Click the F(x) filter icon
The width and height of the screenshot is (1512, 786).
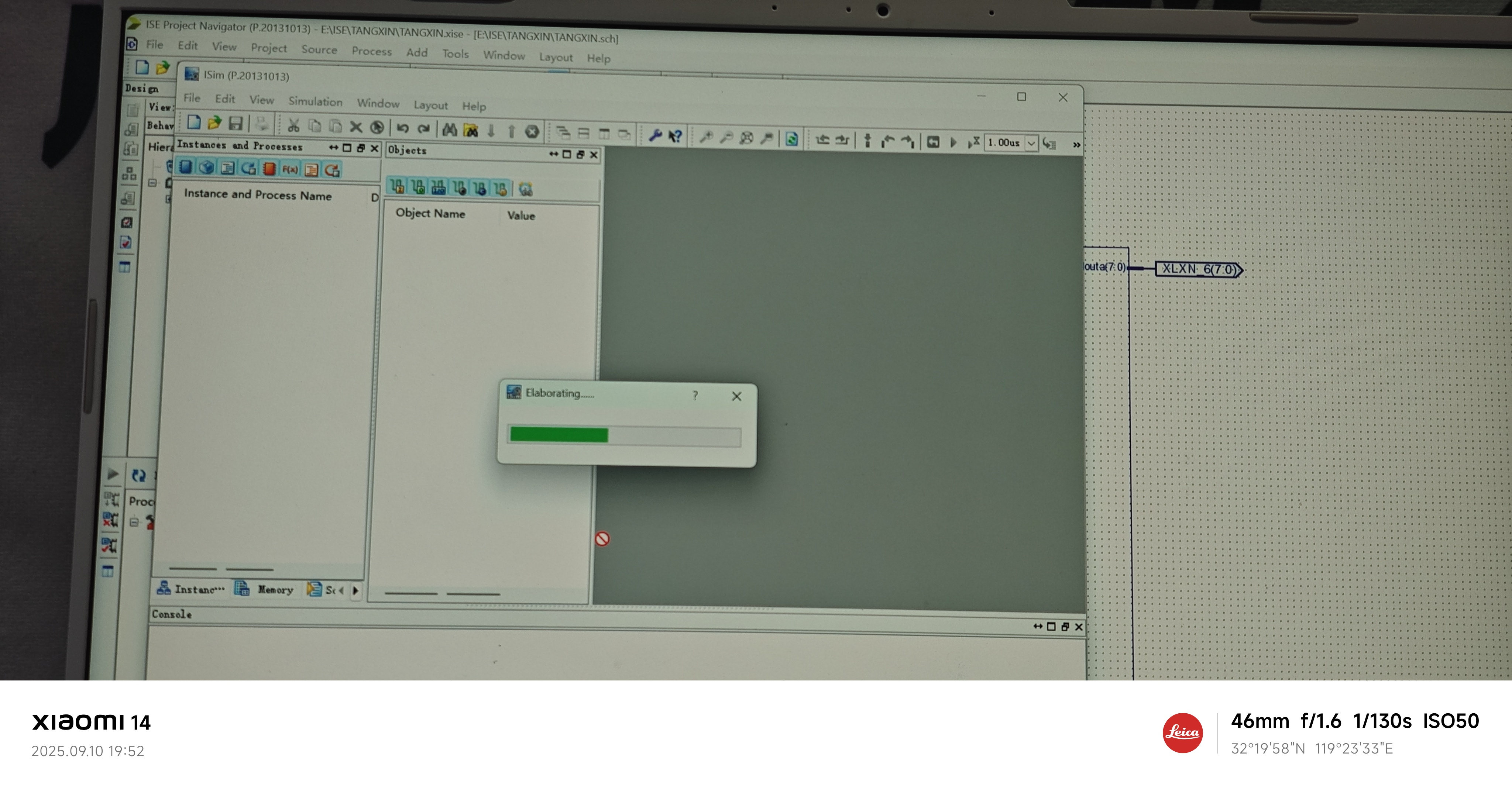290,169
